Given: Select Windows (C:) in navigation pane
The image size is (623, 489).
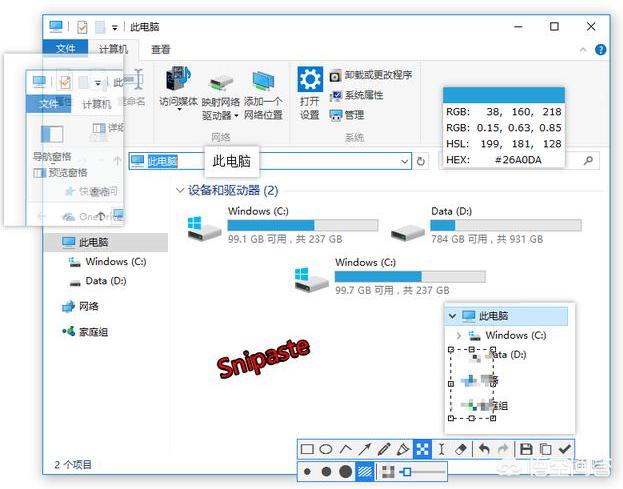Looking at the screenshot, I should pos(108,261).
